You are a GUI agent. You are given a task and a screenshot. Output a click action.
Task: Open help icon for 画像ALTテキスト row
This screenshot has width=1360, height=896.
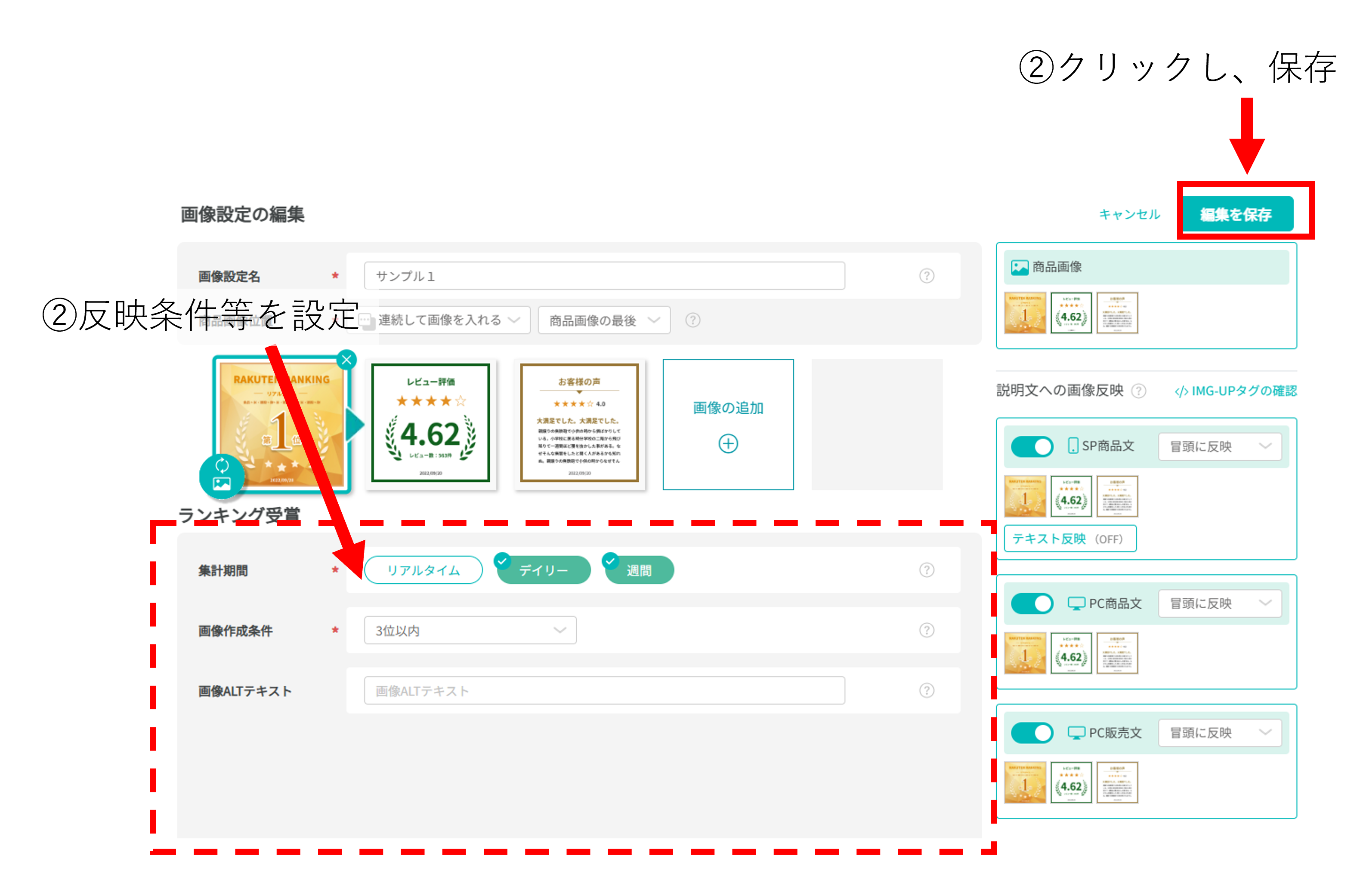(x=926, y=690)
